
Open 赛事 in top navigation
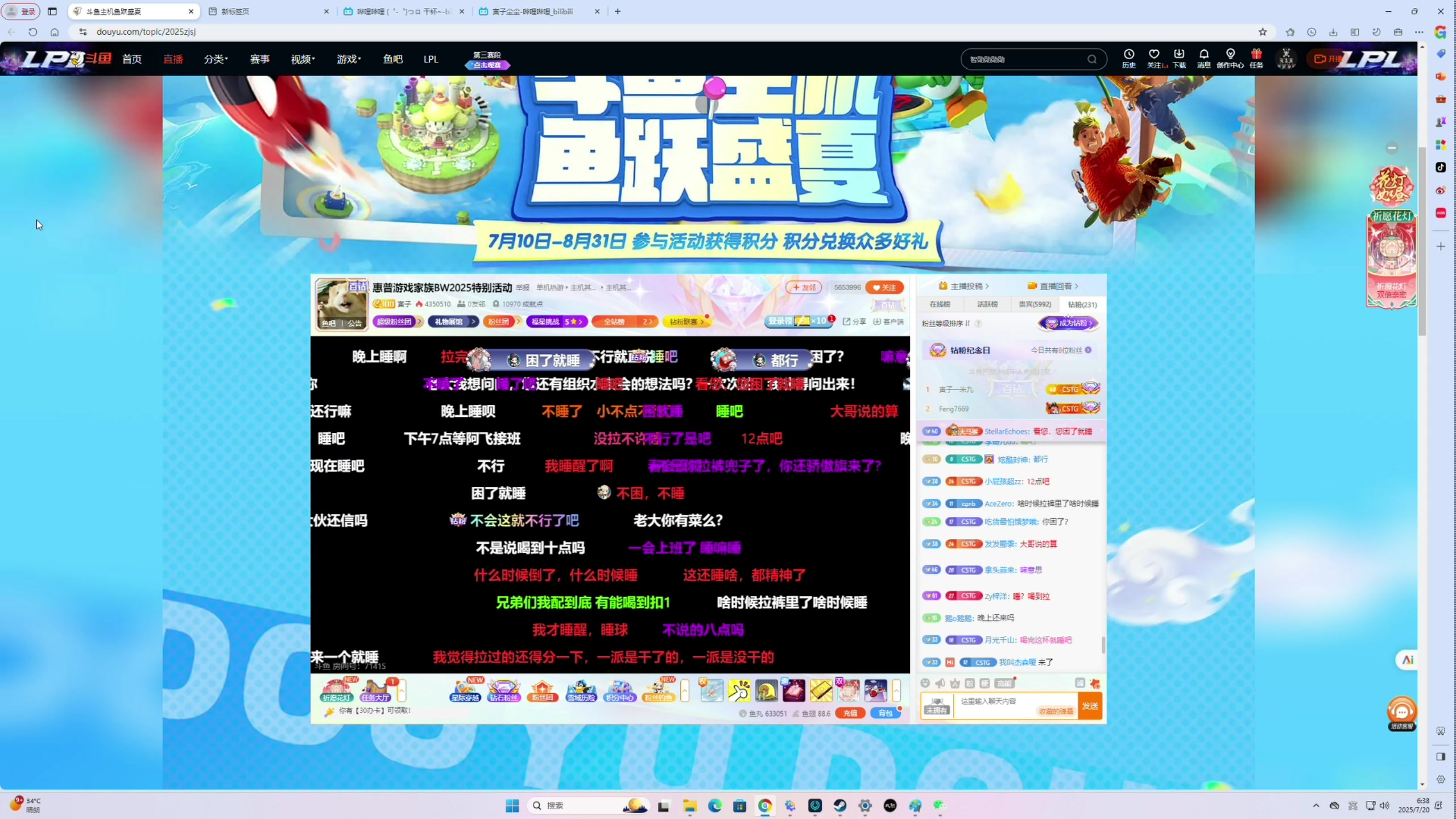pos(260,59)
